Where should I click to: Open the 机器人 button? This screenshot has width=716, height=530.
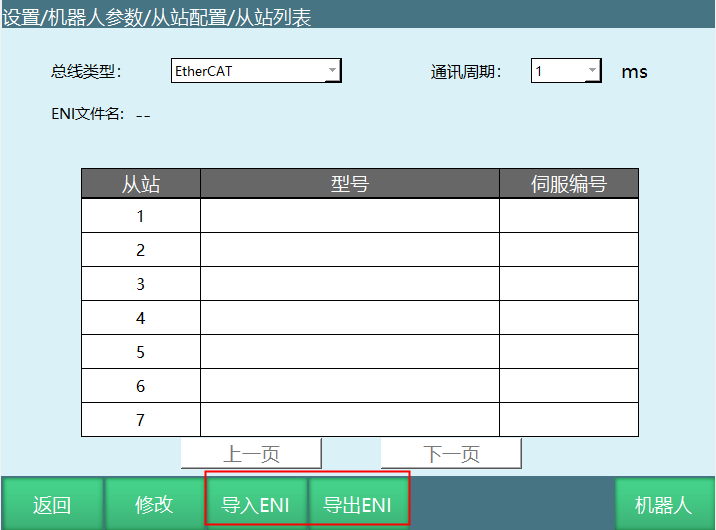point(663,505)
